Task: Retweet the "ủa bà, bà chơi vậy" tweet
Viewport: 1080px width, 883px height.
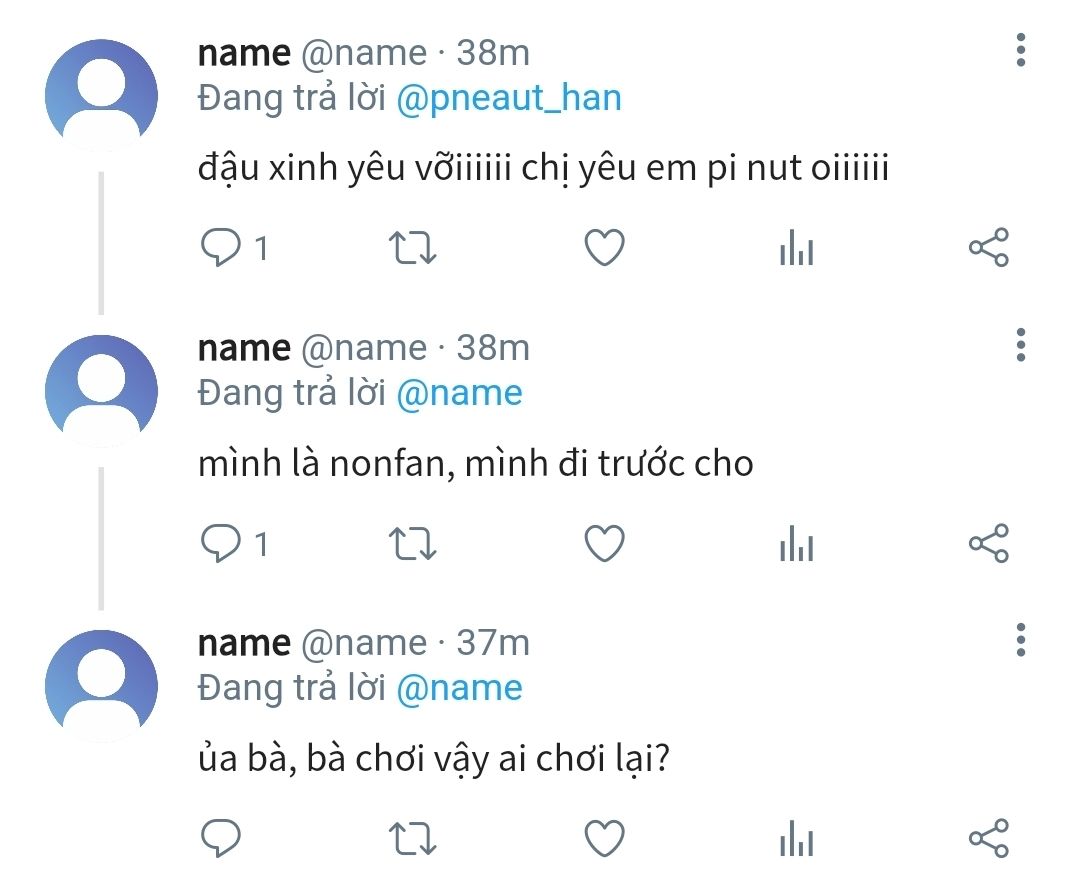Action: click(411, 838)
